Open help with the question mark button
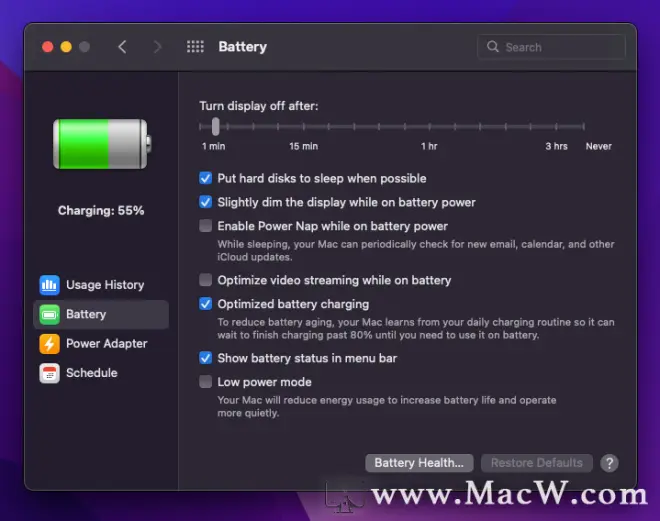This screenshot has height=521, width=660. point(609,463)
